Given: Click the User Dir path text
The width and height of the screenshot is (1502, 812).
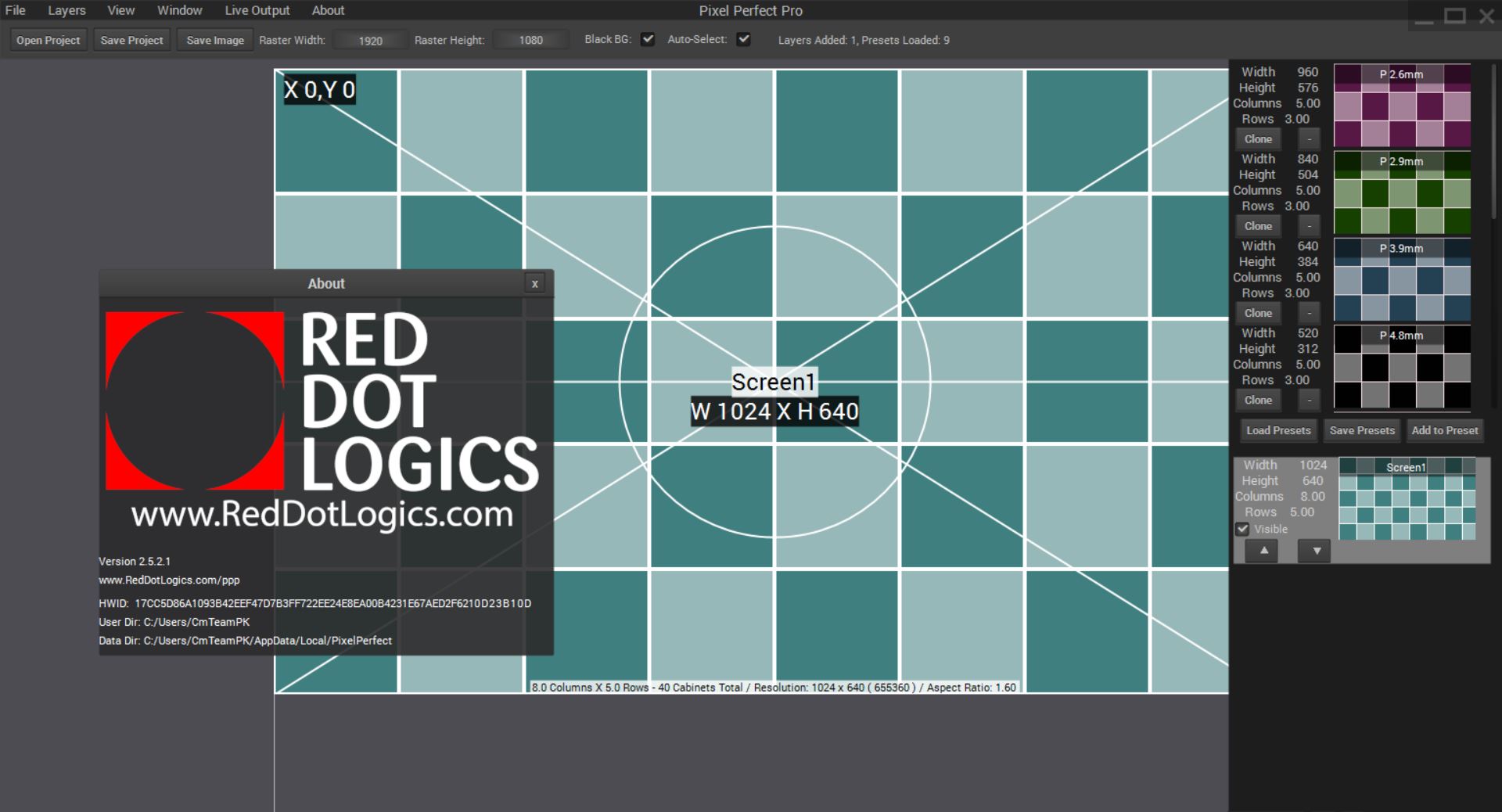Looking at the screenshot, I should 174,622.
